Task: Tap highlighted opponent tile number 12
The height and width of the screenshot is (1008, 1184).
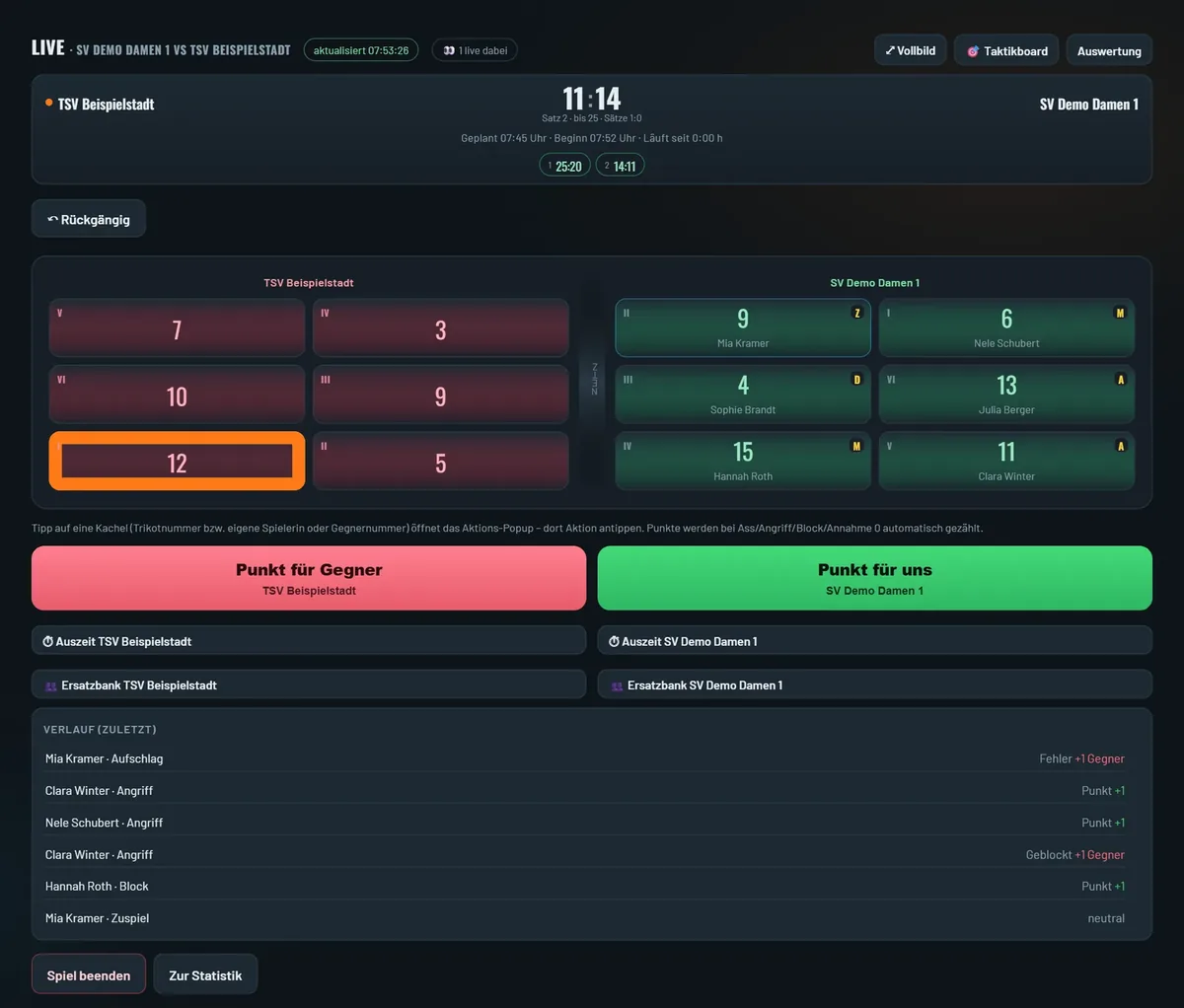Action: point(178,461)
